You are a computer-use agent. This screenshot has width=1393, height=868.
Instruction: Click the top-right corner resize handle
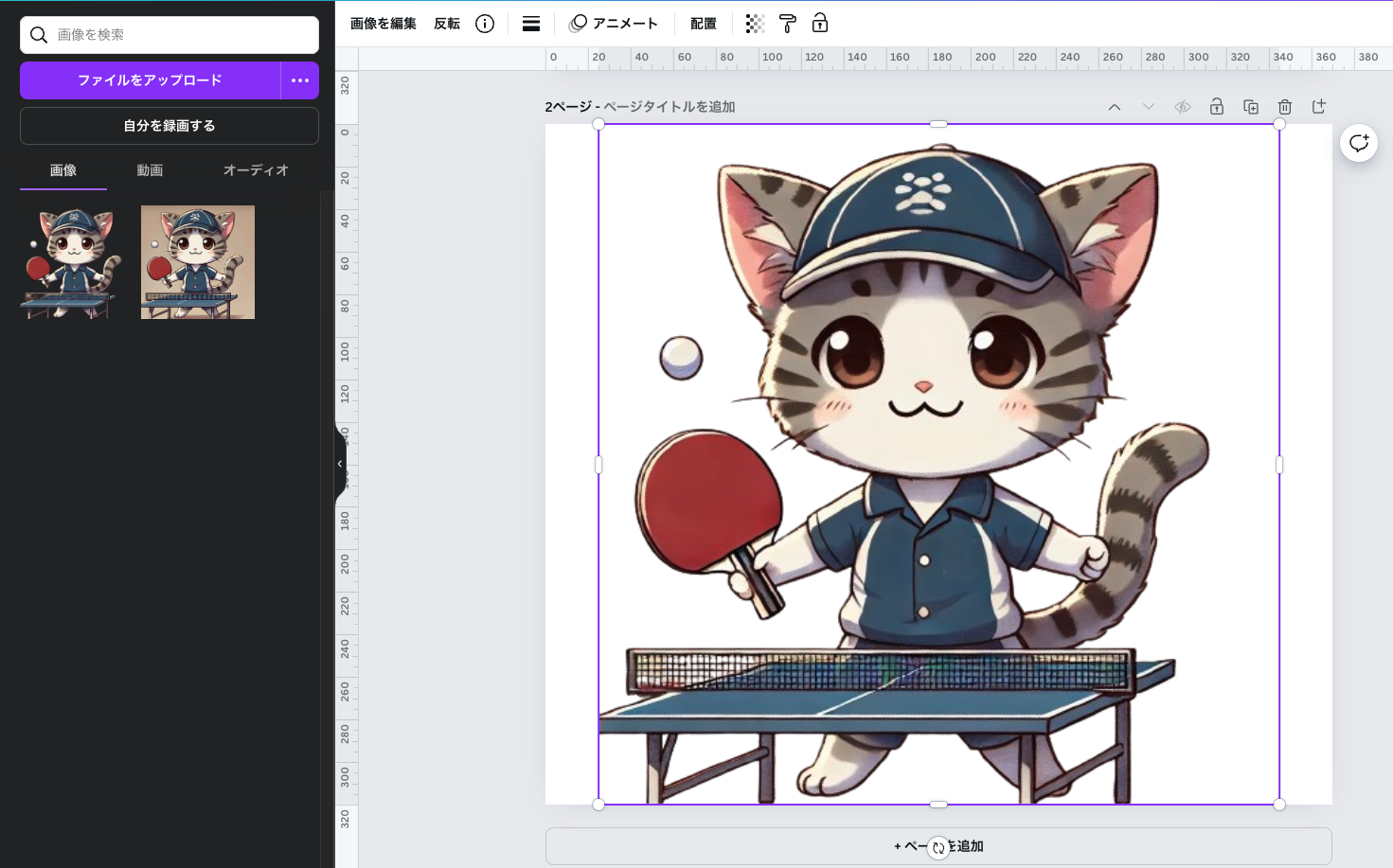coord(1279,124)
